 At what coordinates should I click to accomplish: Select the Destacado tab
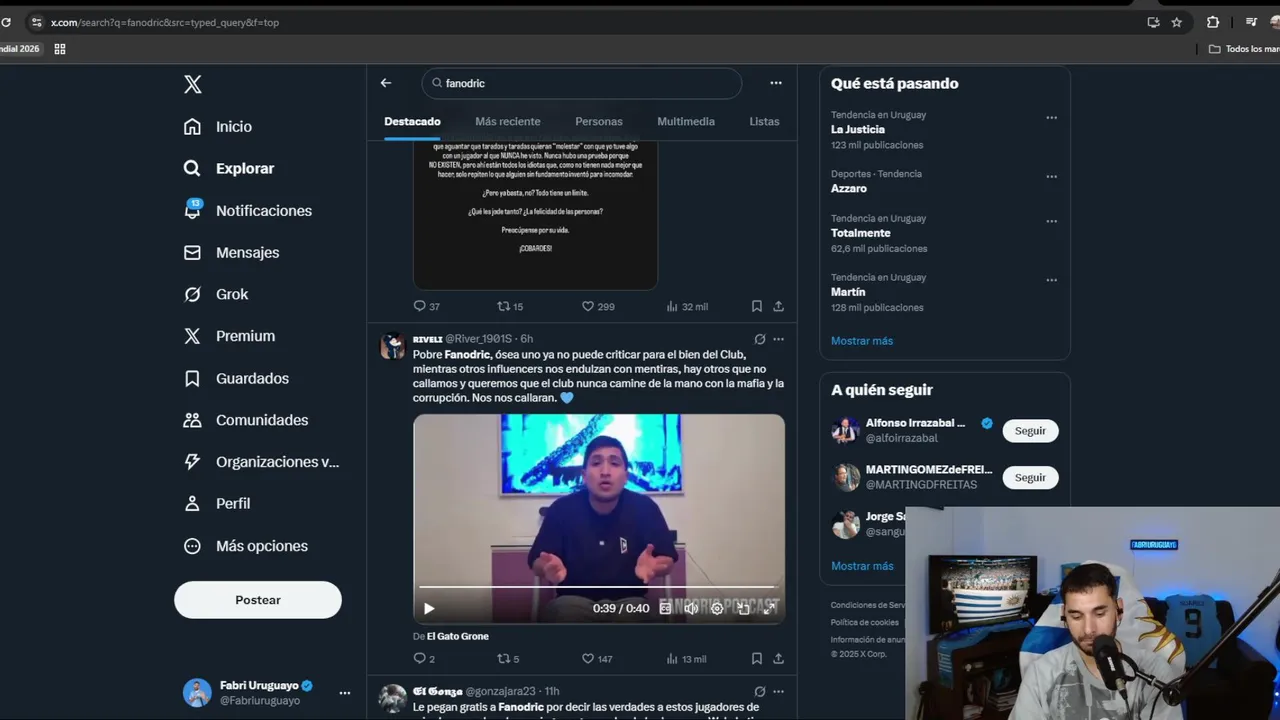coord(412,122)
